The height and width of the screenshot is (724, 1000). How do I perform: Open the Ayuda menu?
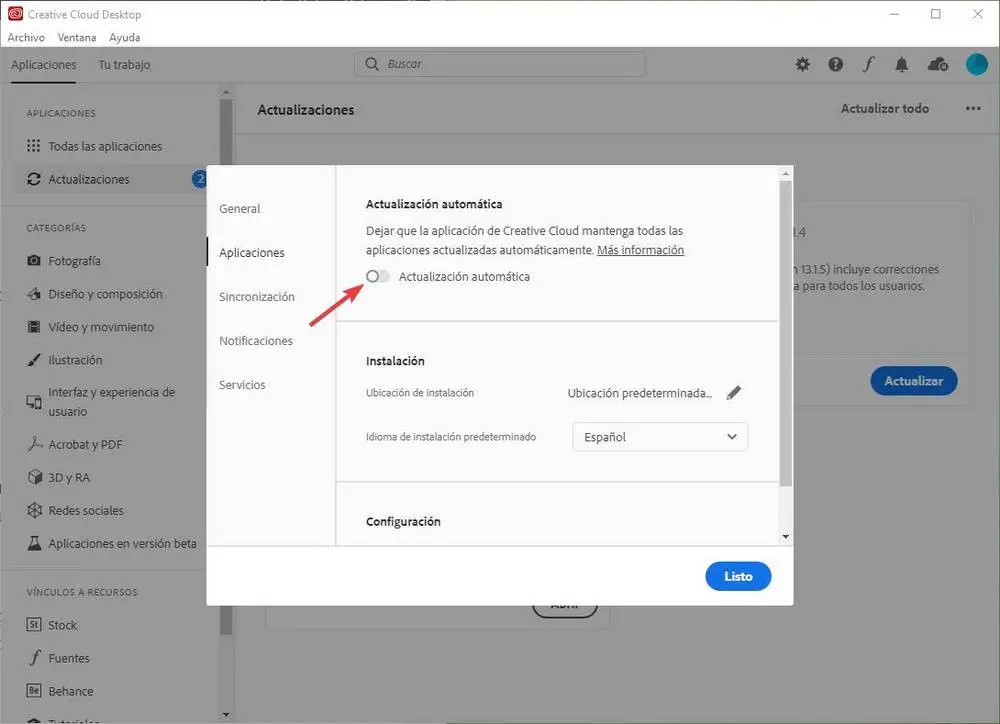(x=124, y=37)
